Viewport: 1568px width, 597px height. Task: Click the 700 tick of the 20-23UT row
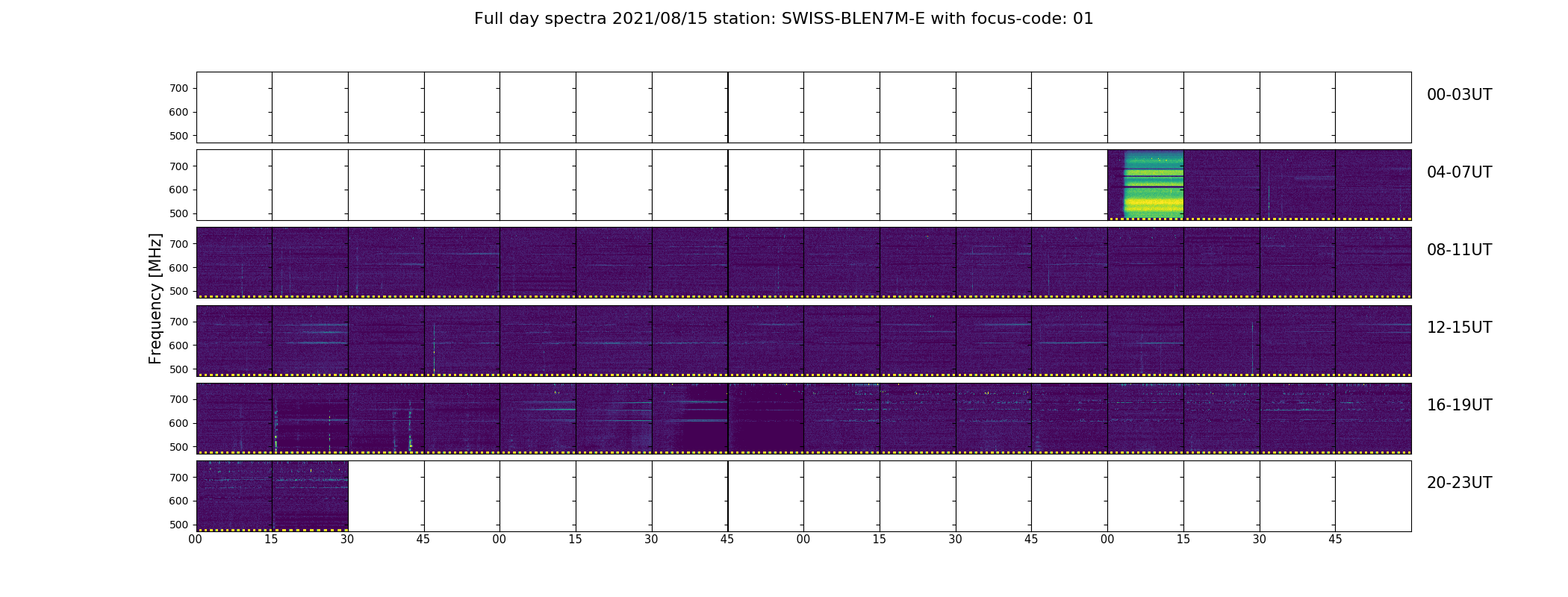[x=179, y=478]
